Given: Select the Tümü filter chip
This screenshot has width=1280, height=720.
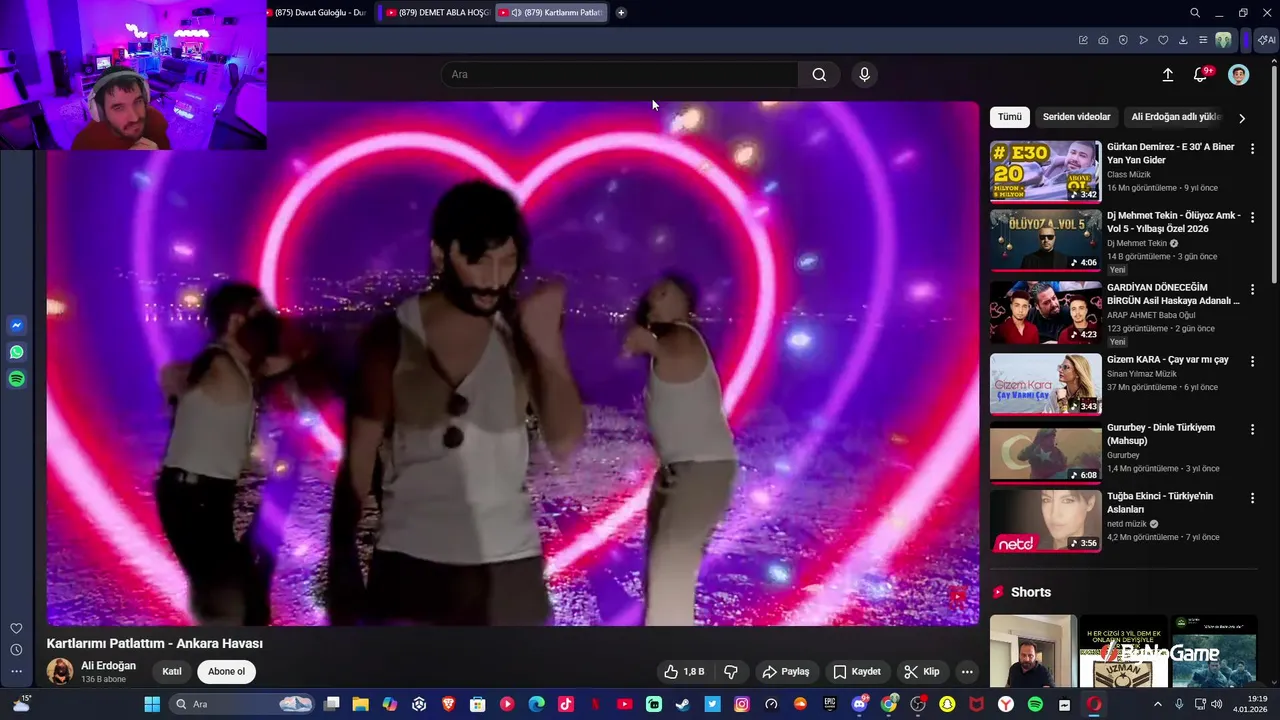Looking at the screenshot, I should [1010, 117].
